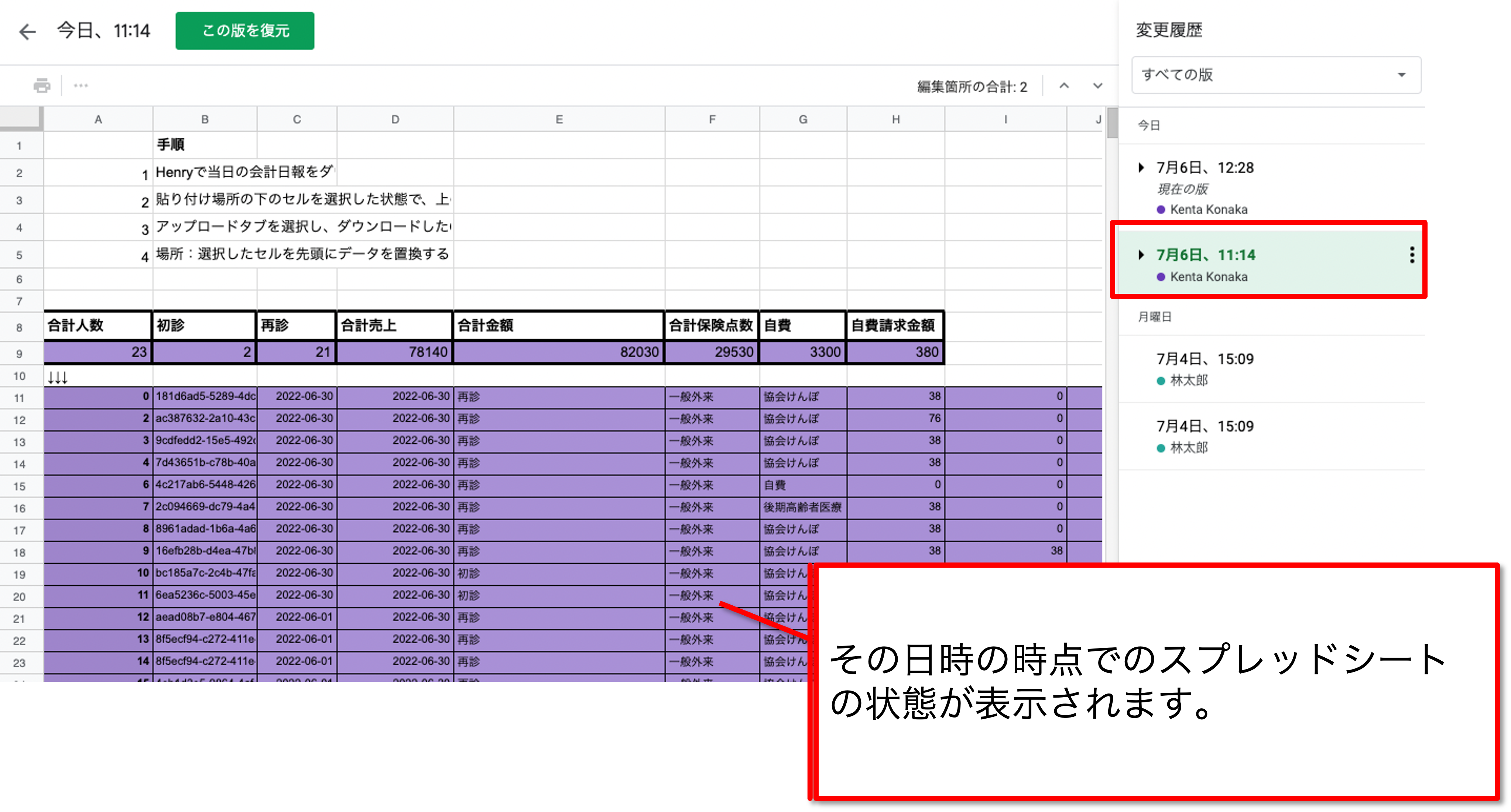Click the 変更履歴 panel title
The width and height of the screenshot is (1511, 812).
1168,30
